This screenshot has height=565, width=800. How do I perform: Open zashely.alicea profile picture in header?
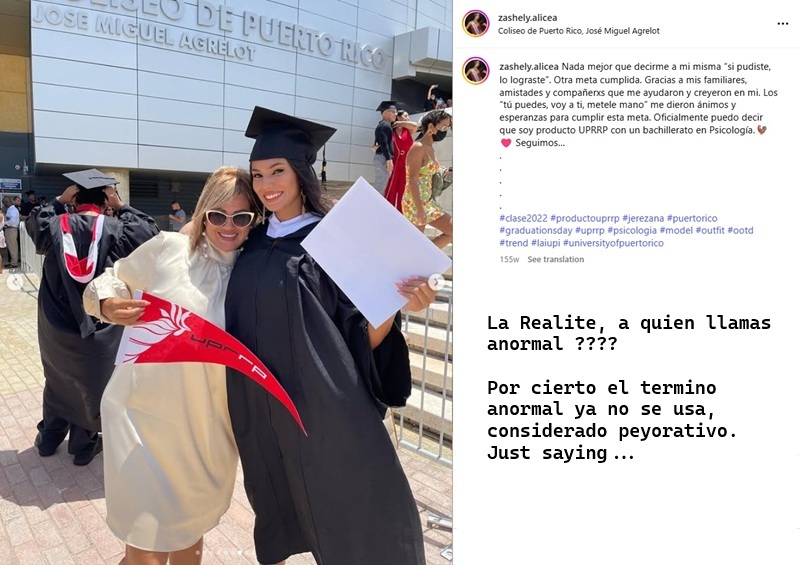pos(476,23)
